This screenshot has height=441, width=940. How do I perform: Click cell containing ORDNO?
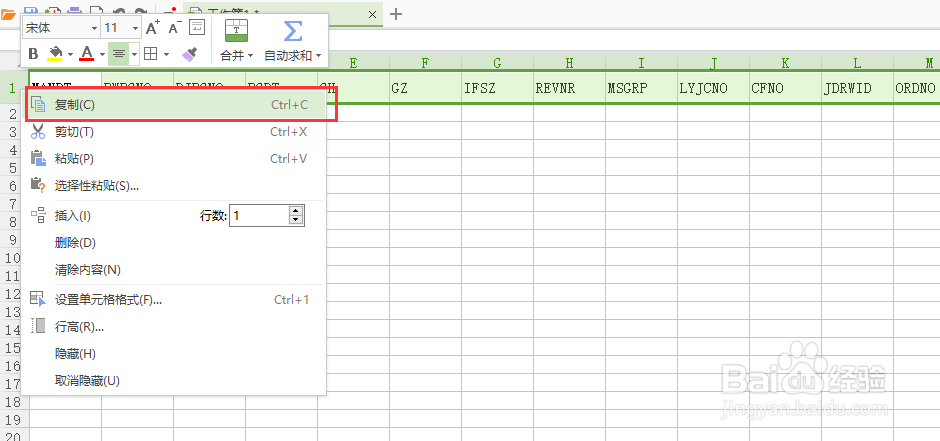click(917, 88)
